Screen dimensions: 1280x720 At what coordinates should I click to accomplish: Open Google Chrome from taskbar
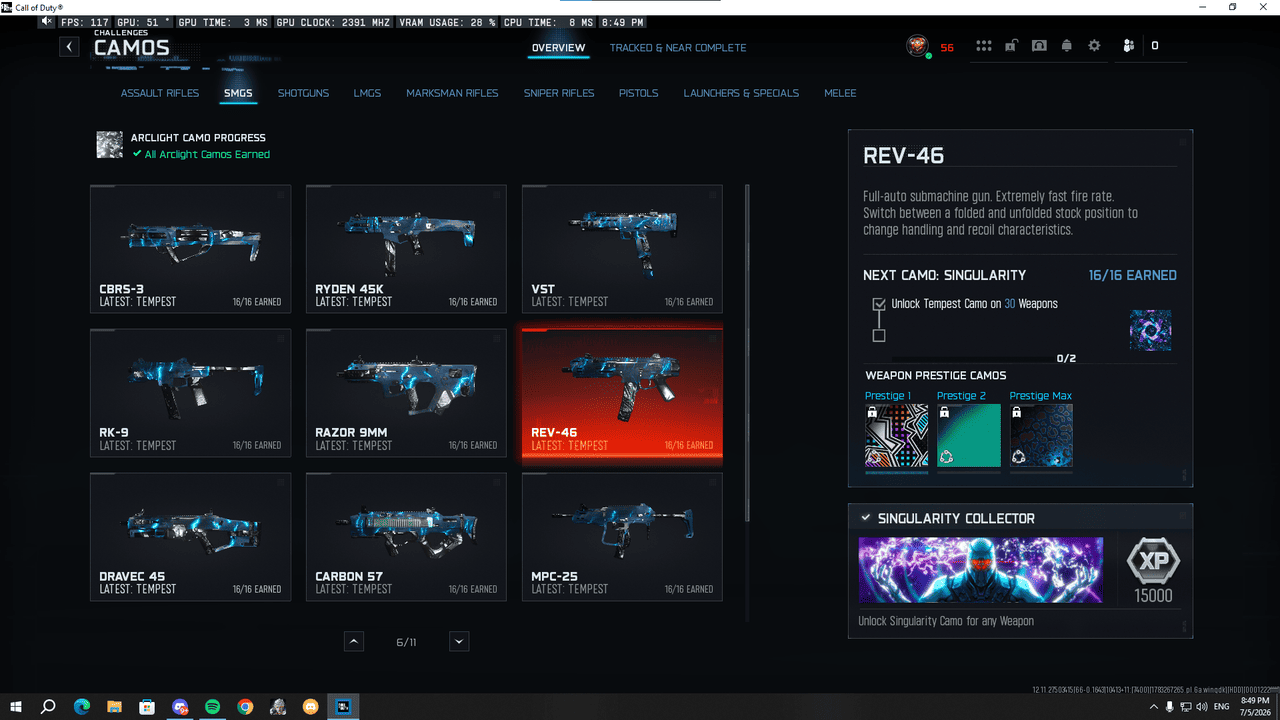pos(245,707)
